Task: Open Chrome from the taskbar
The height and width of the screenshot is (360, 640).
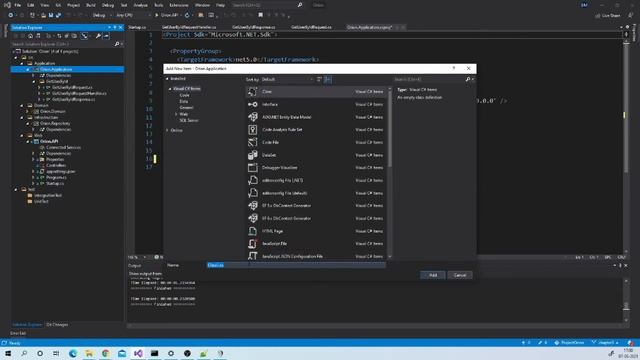Action: (106, 353)
